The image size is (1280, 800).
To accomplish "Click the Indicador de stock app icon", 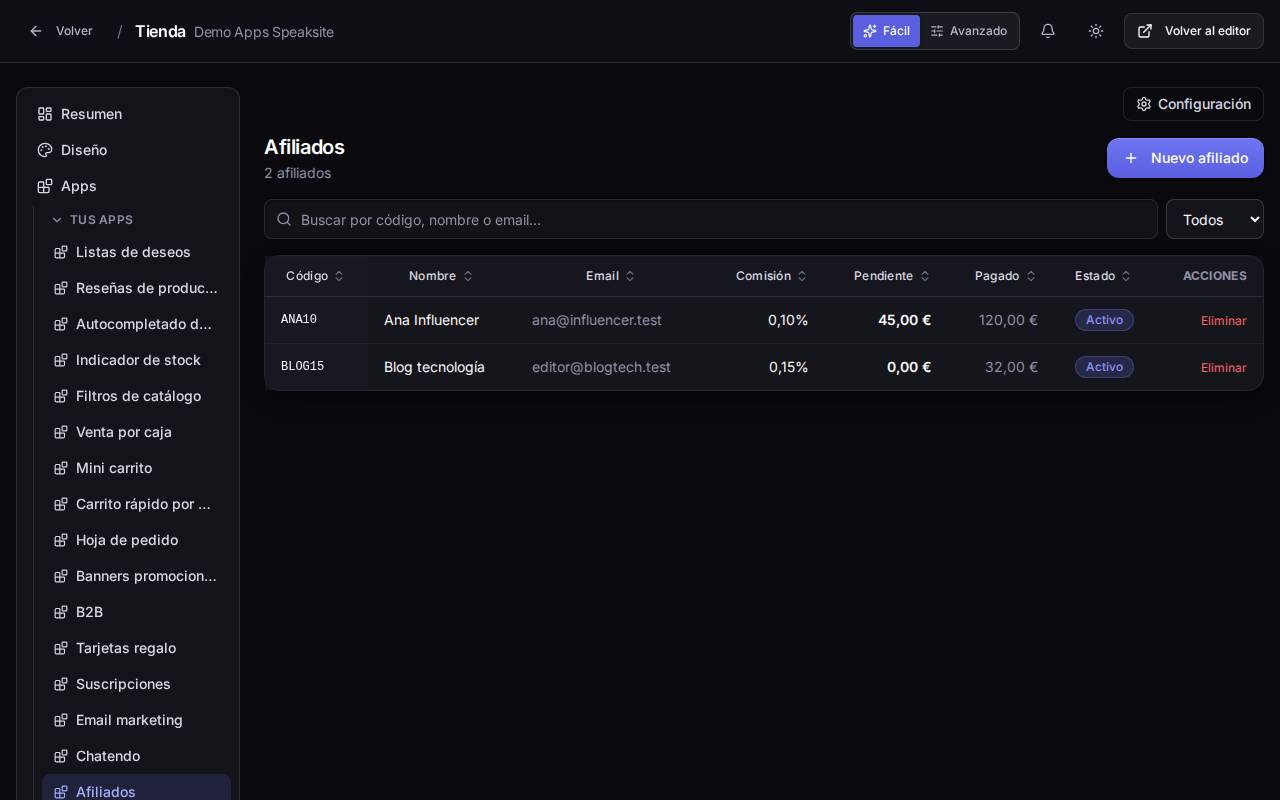I will pyautogui.click(x=60, y=360).
